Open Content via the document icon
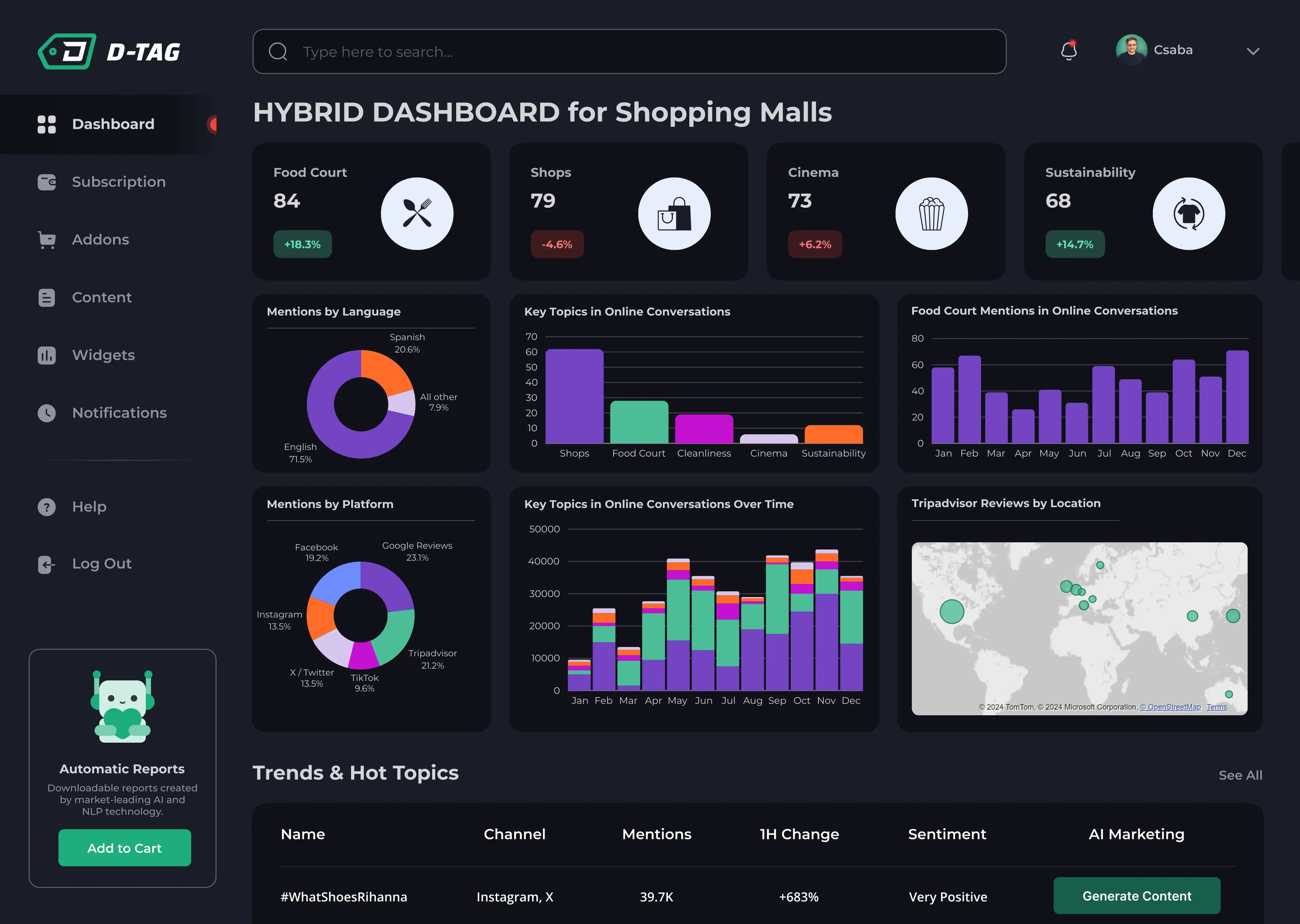 pyautogui.click(x=46, y=297)
